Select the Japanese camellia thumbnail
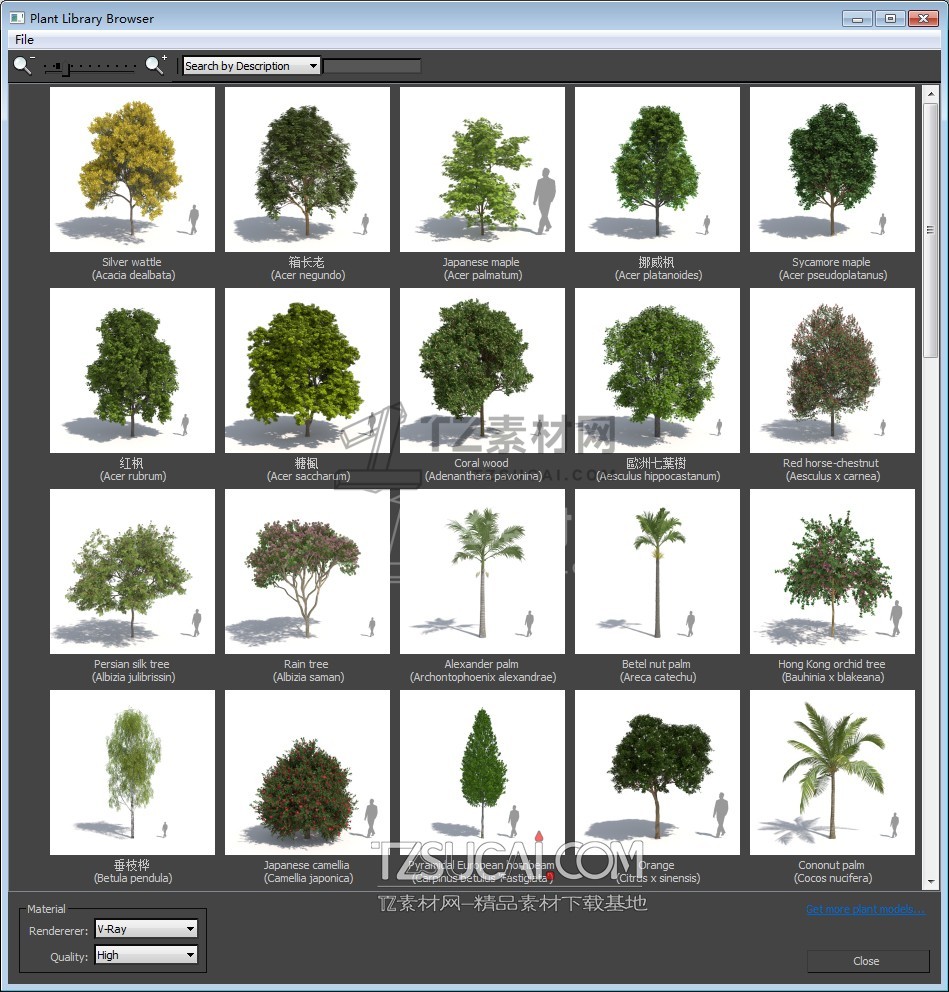949x992 pixels. (x=307, y=772)
